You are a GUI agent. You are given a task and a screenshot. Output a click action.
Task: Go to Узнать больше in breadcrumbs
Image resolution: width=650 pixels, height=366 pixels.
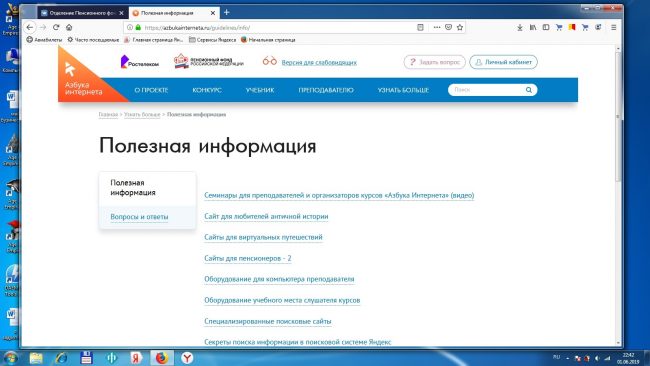(142, 114)
